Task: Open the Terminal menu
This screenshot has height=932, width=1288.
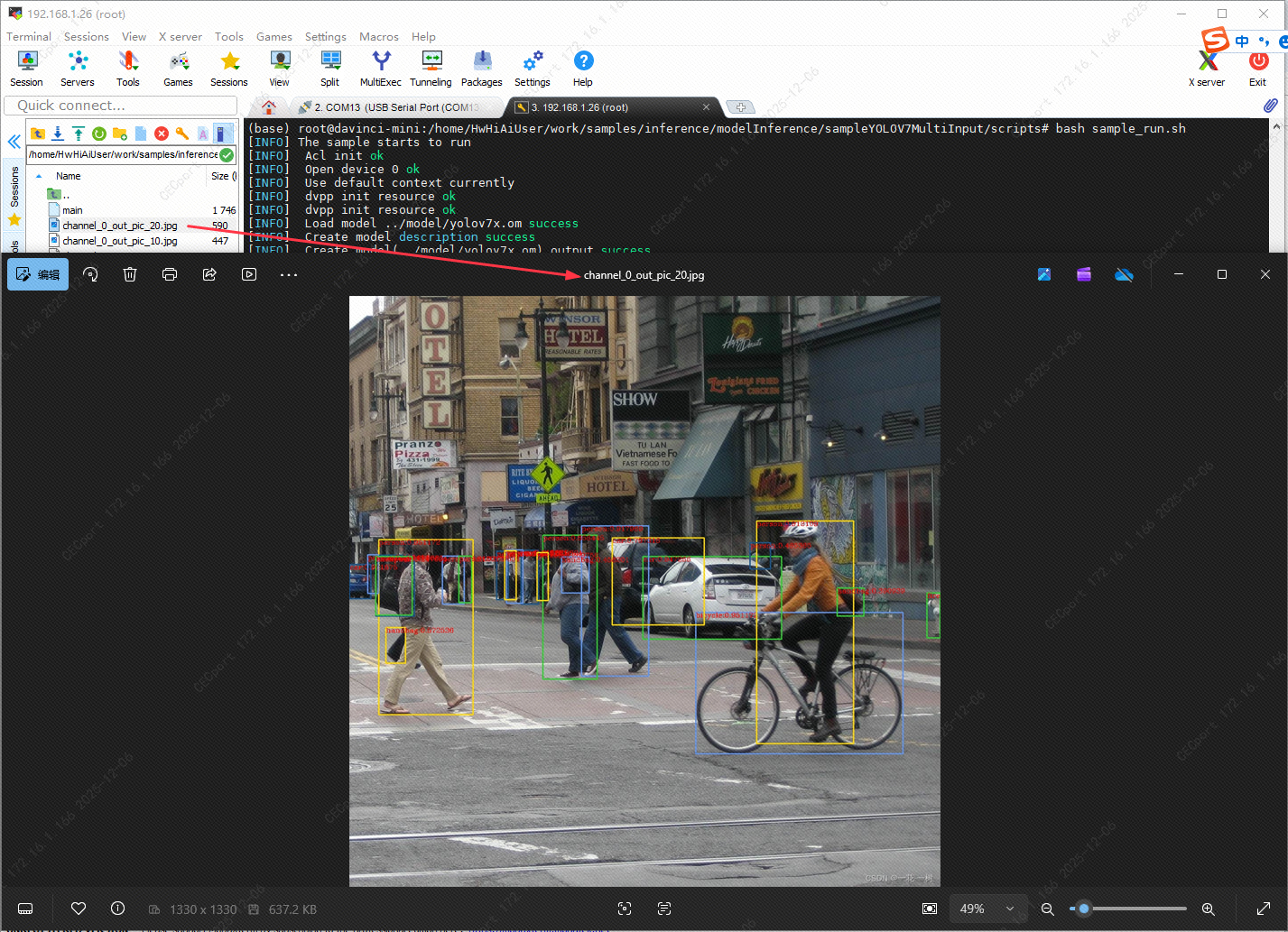Action: click(29, 37)
